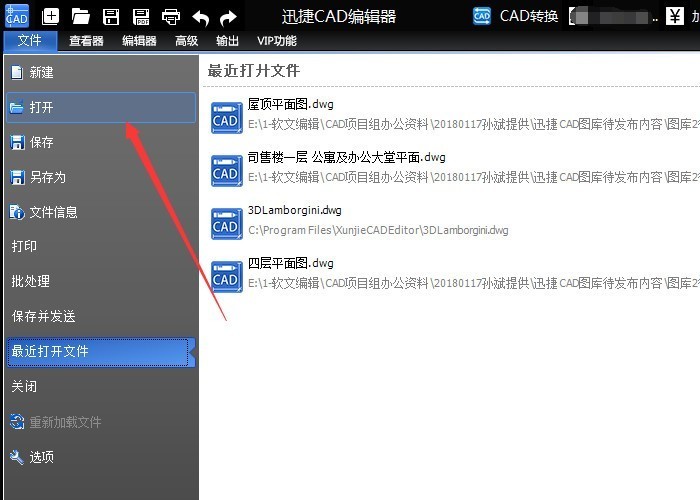Open the 文件 menu tab
The image size is (700, 500).
pyautogui.click(x=30, y=41)
